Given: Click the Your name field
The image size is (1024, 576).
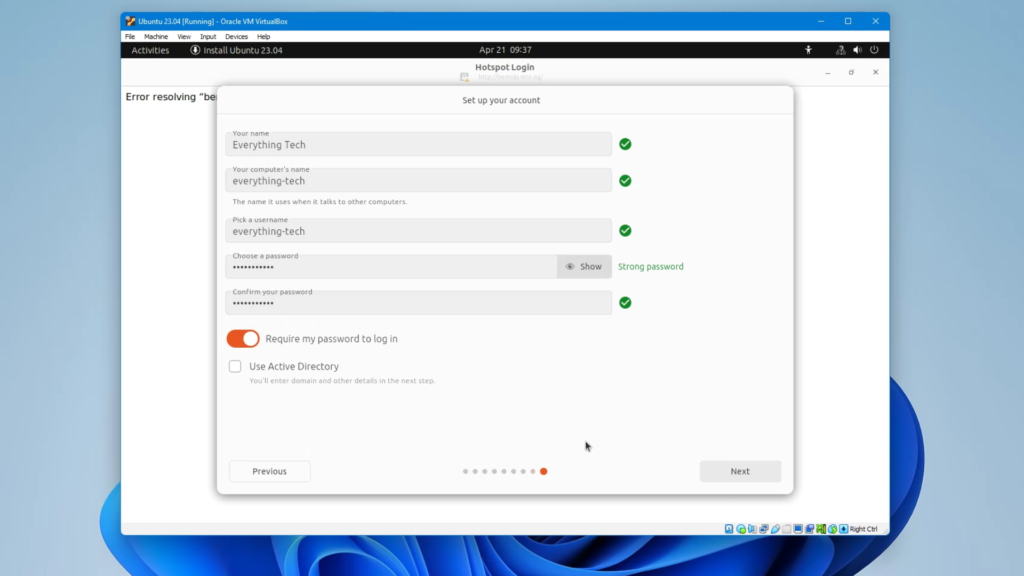Looking at the screenshot, I should 419,144.
